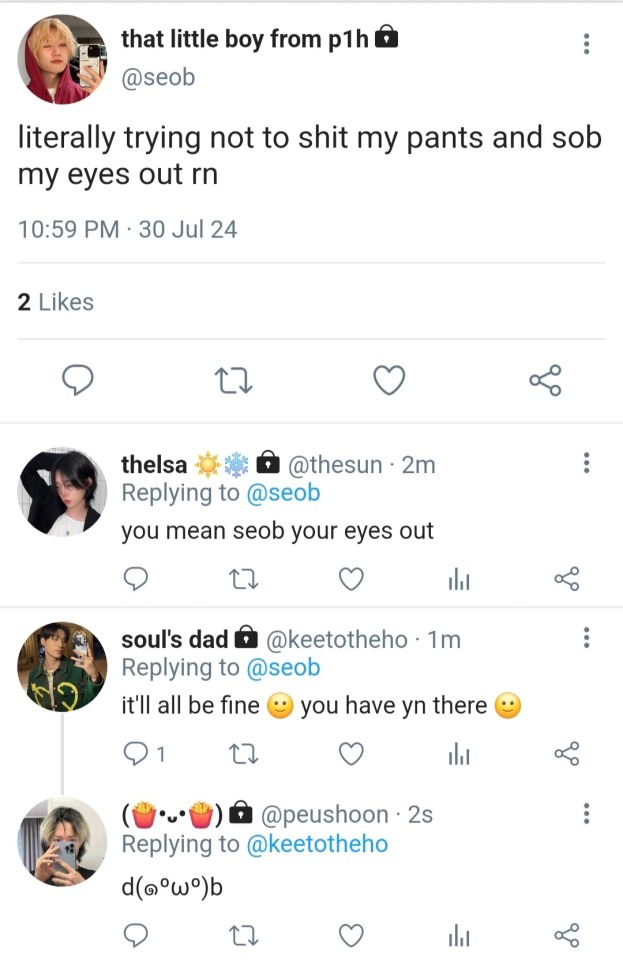Share soul's dad's reply

coord(567,754)
